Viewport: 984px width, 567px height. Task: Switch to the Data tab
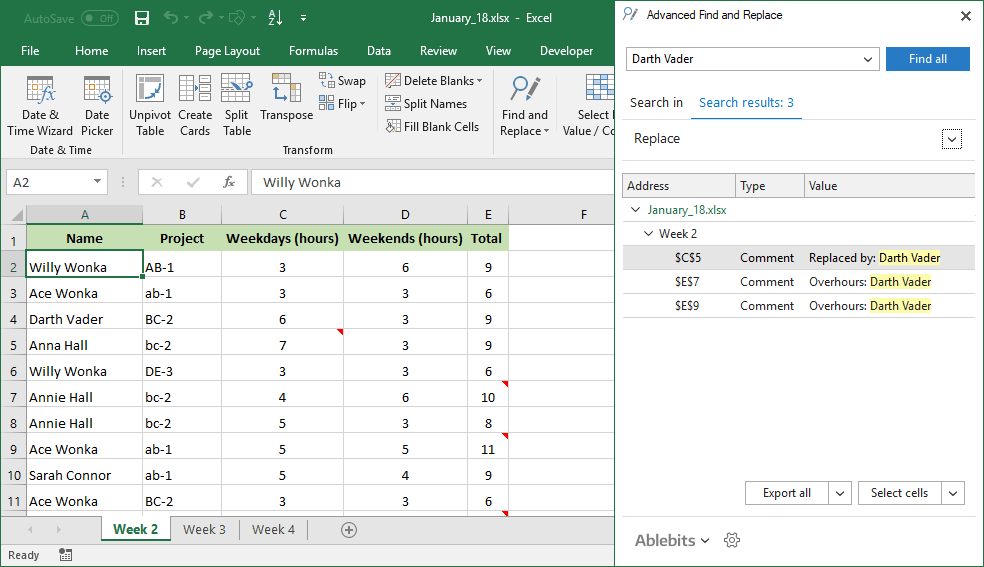pos(379,51)
